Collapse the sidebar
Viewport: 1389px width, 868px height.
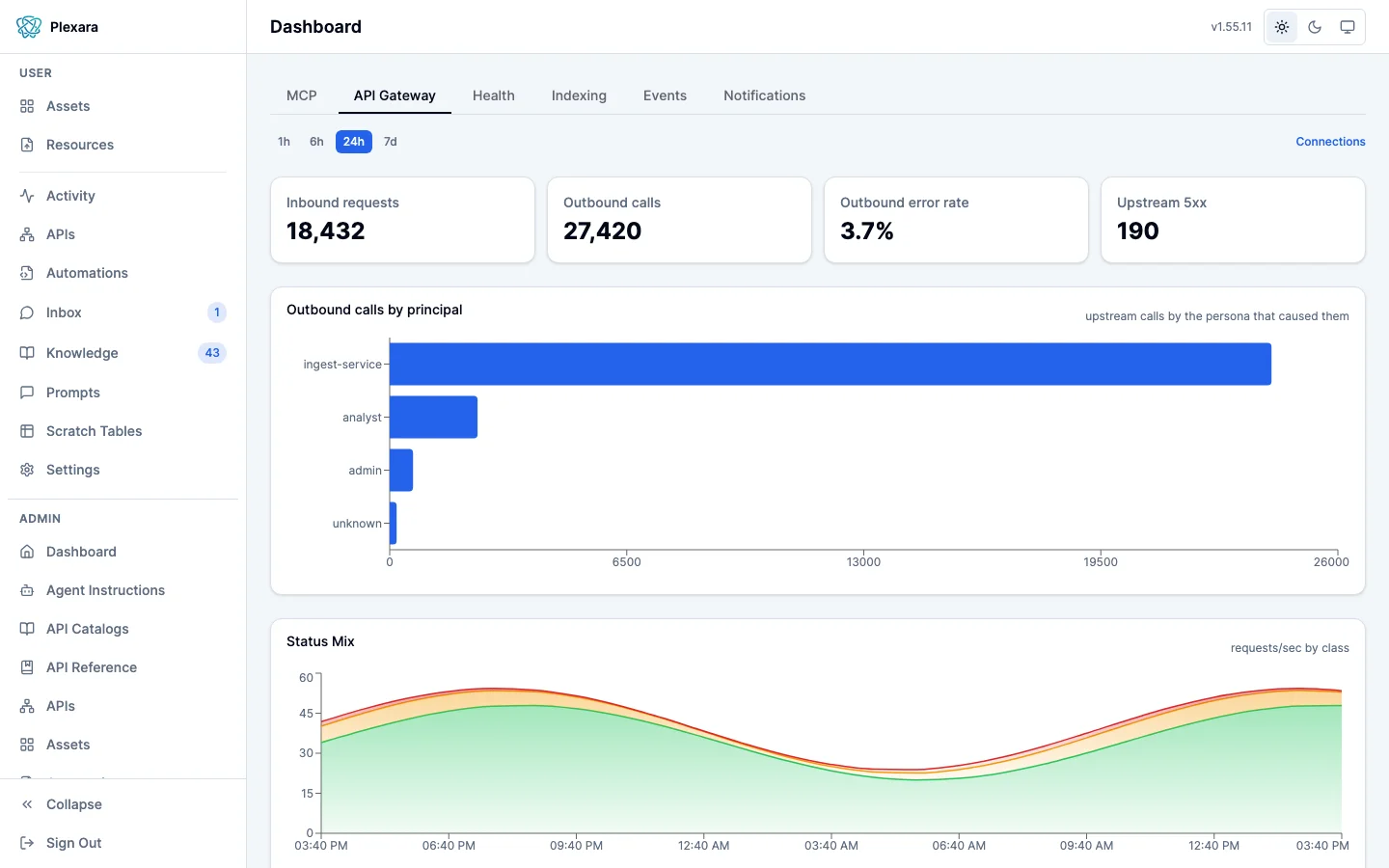tap(123, 804)
